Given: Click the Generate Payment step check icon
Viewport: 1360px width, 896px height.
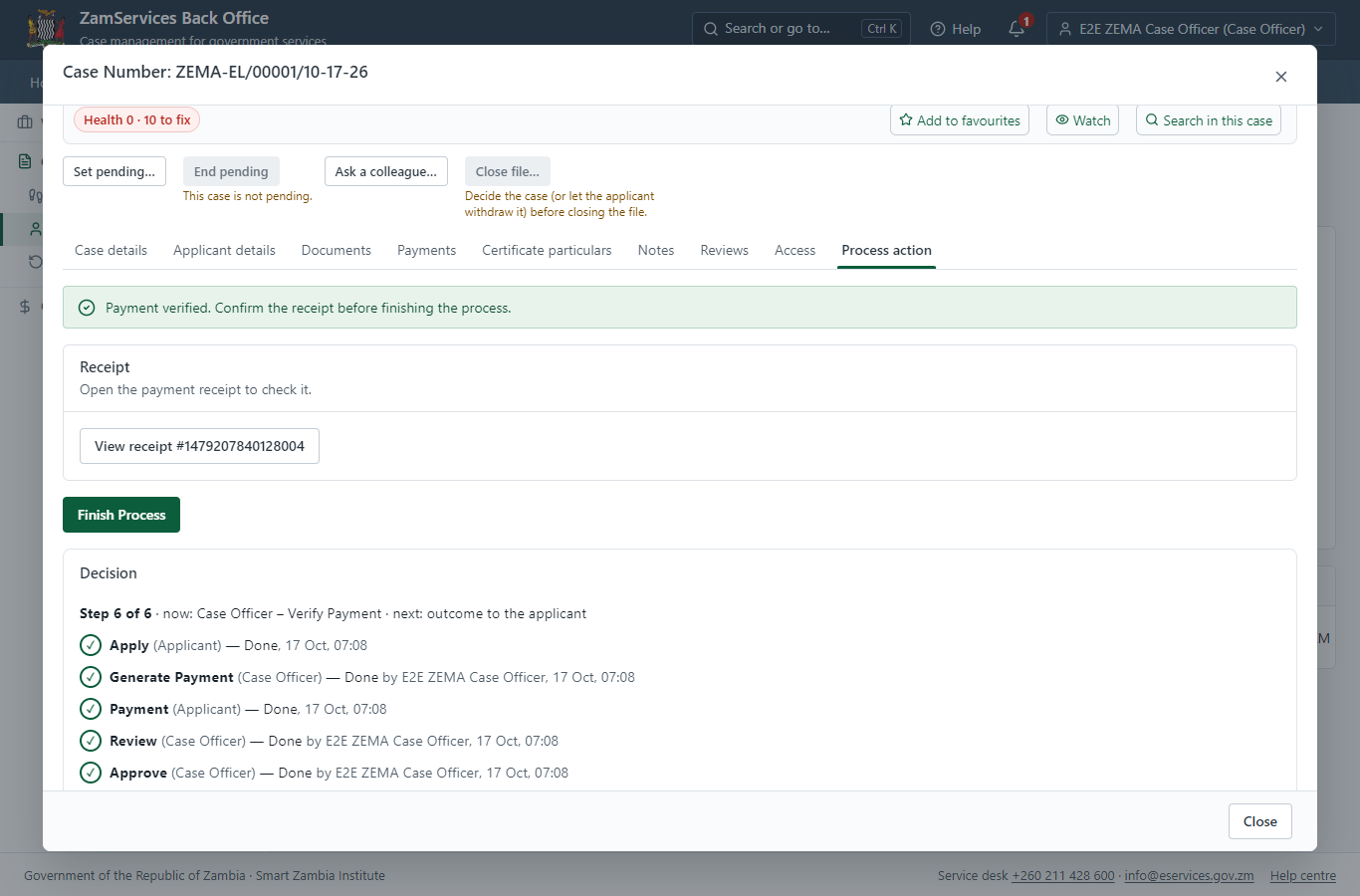Looking at the screenshot, I should tap(91, 677).
